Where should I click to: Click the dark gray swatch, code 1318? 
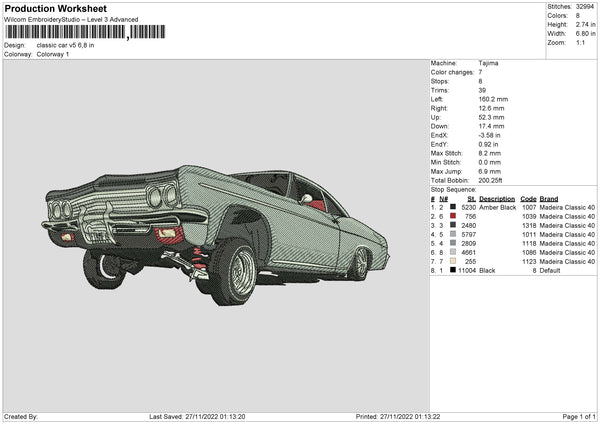tap(453, 225)
